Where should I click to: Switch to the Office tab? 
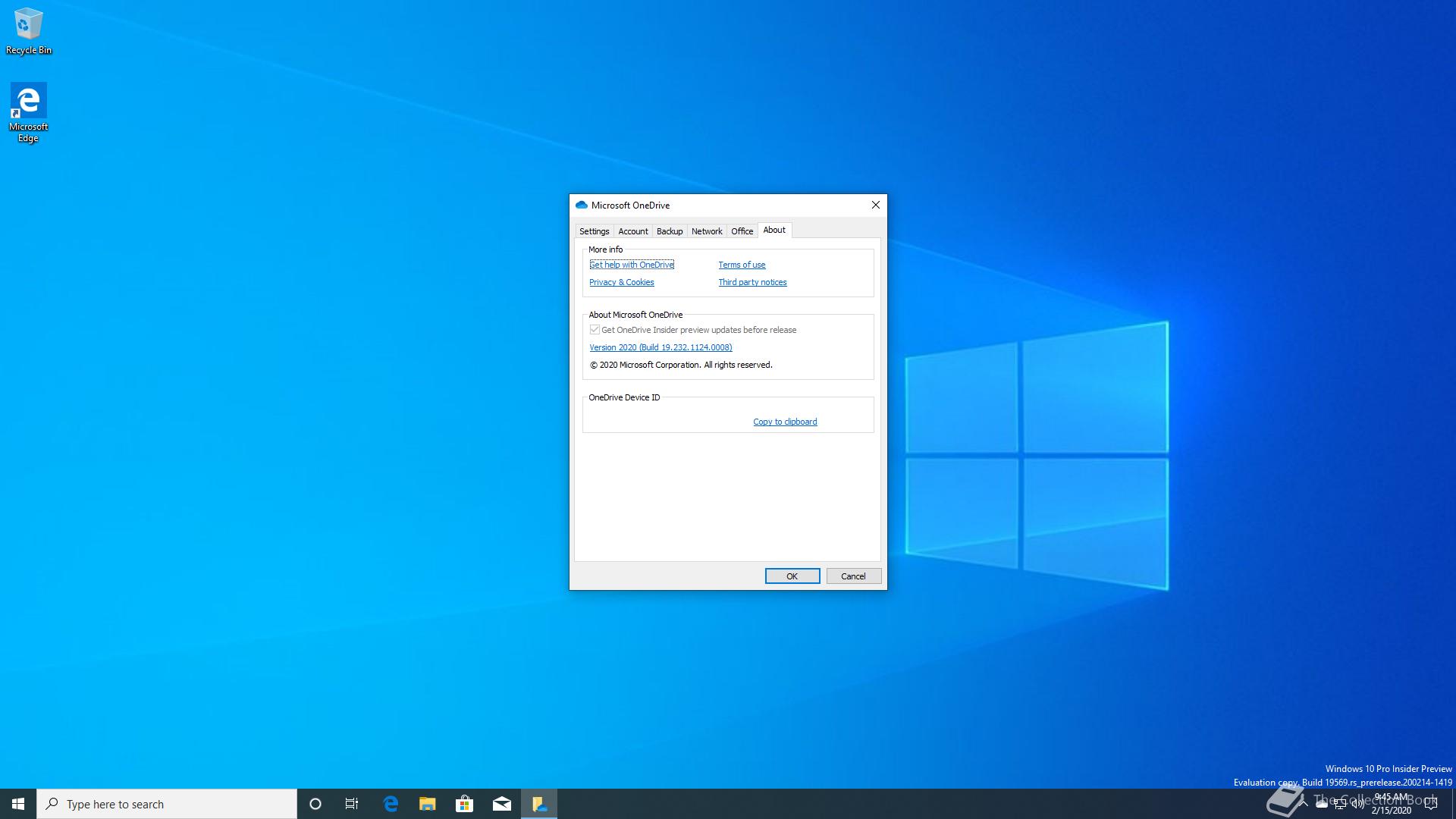[742, 231]
